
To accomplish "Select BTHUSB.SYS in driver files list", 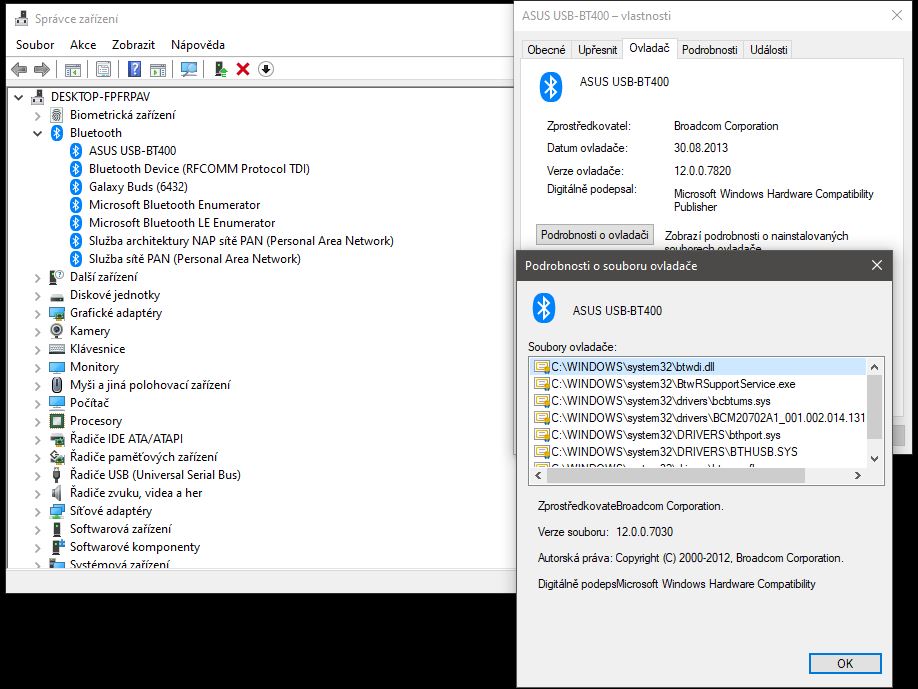I will [x=674, y=452].
